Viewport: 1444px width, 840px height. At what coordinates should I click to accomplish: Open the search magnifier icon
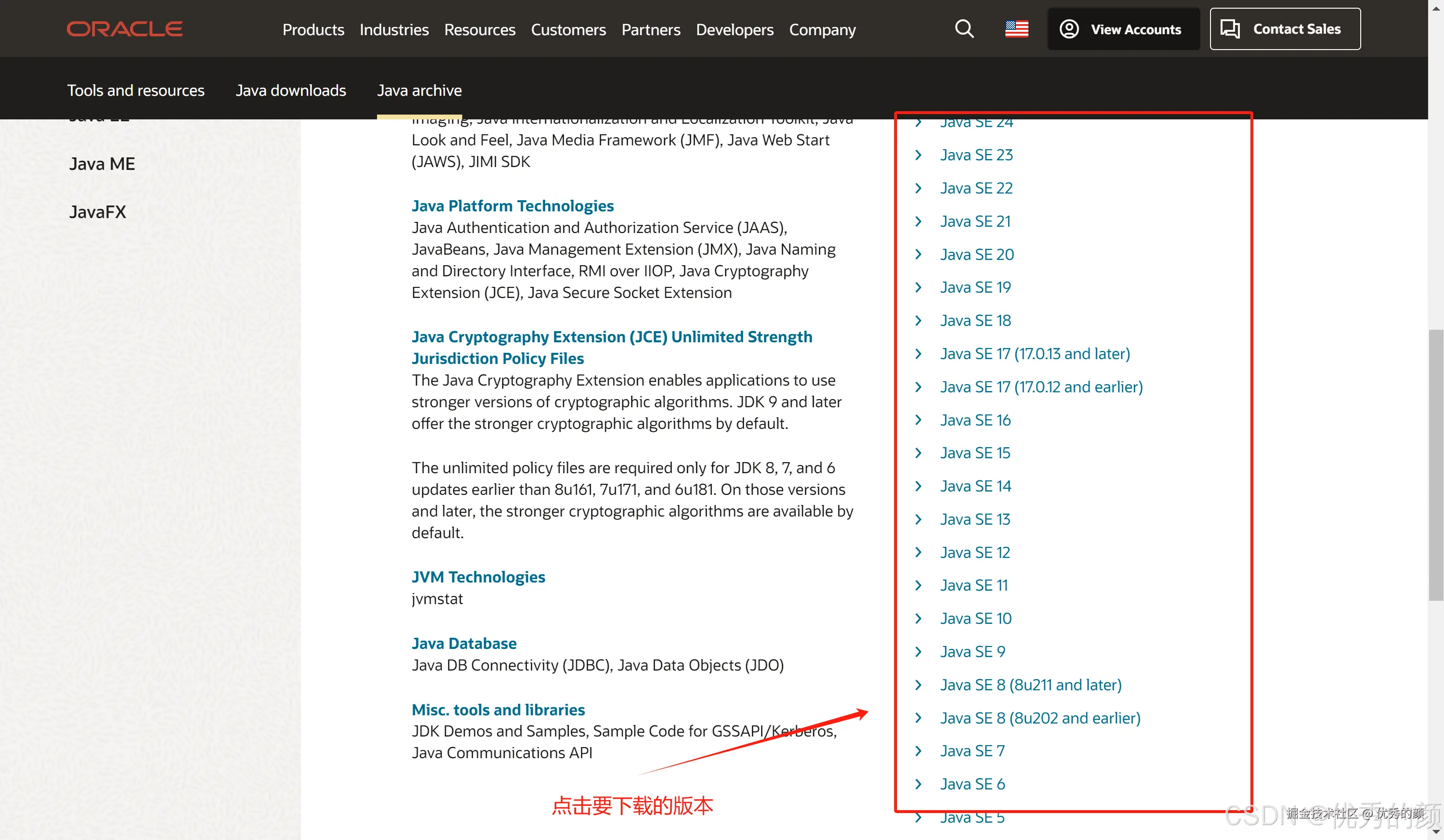coord(964,29)
